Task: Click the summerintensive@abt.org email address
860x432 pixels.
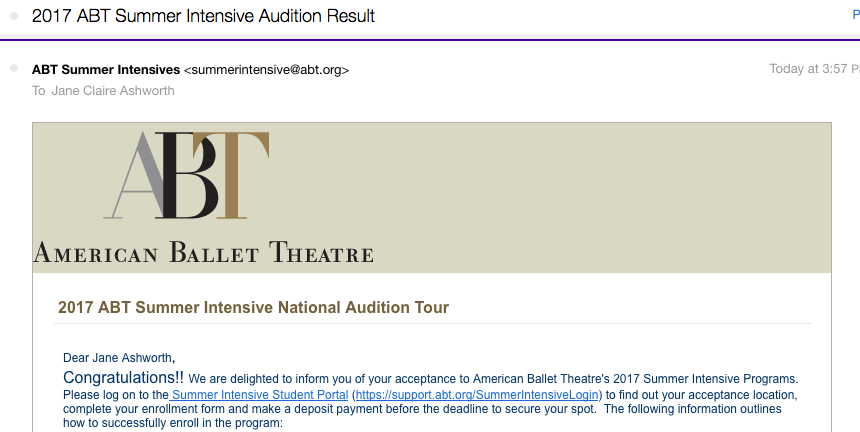Action: point(266,70)
